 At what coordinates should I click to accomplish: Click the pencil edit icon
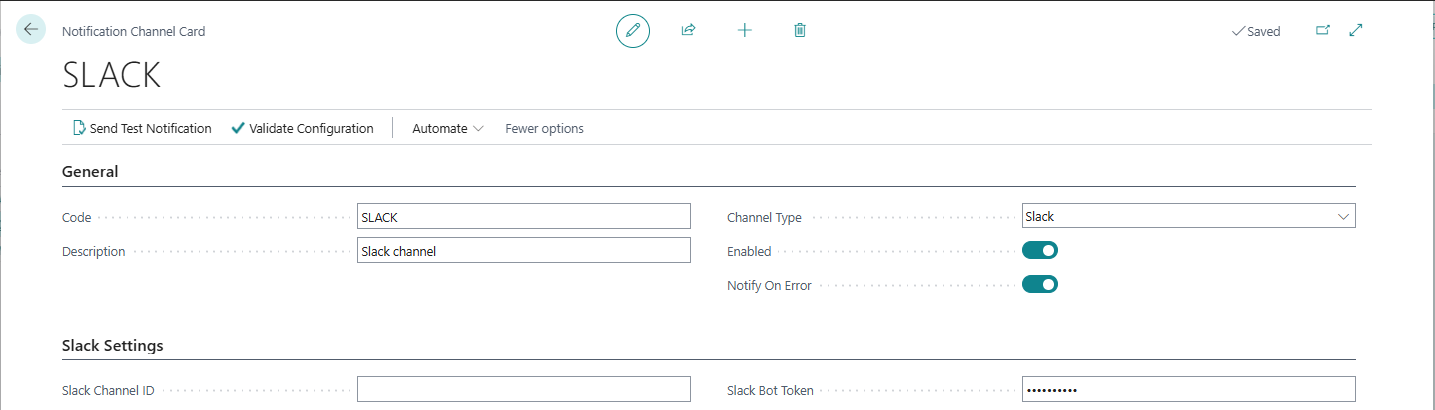[x=632, y=31]
